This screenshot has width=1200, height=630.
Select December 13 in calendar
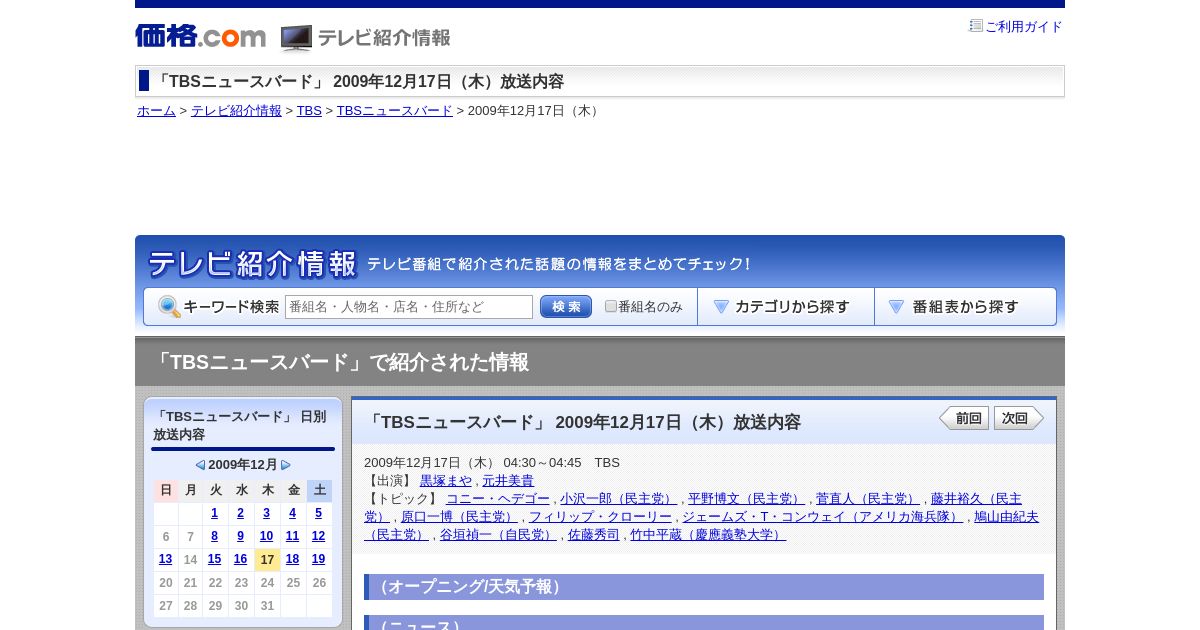(165, 559)
